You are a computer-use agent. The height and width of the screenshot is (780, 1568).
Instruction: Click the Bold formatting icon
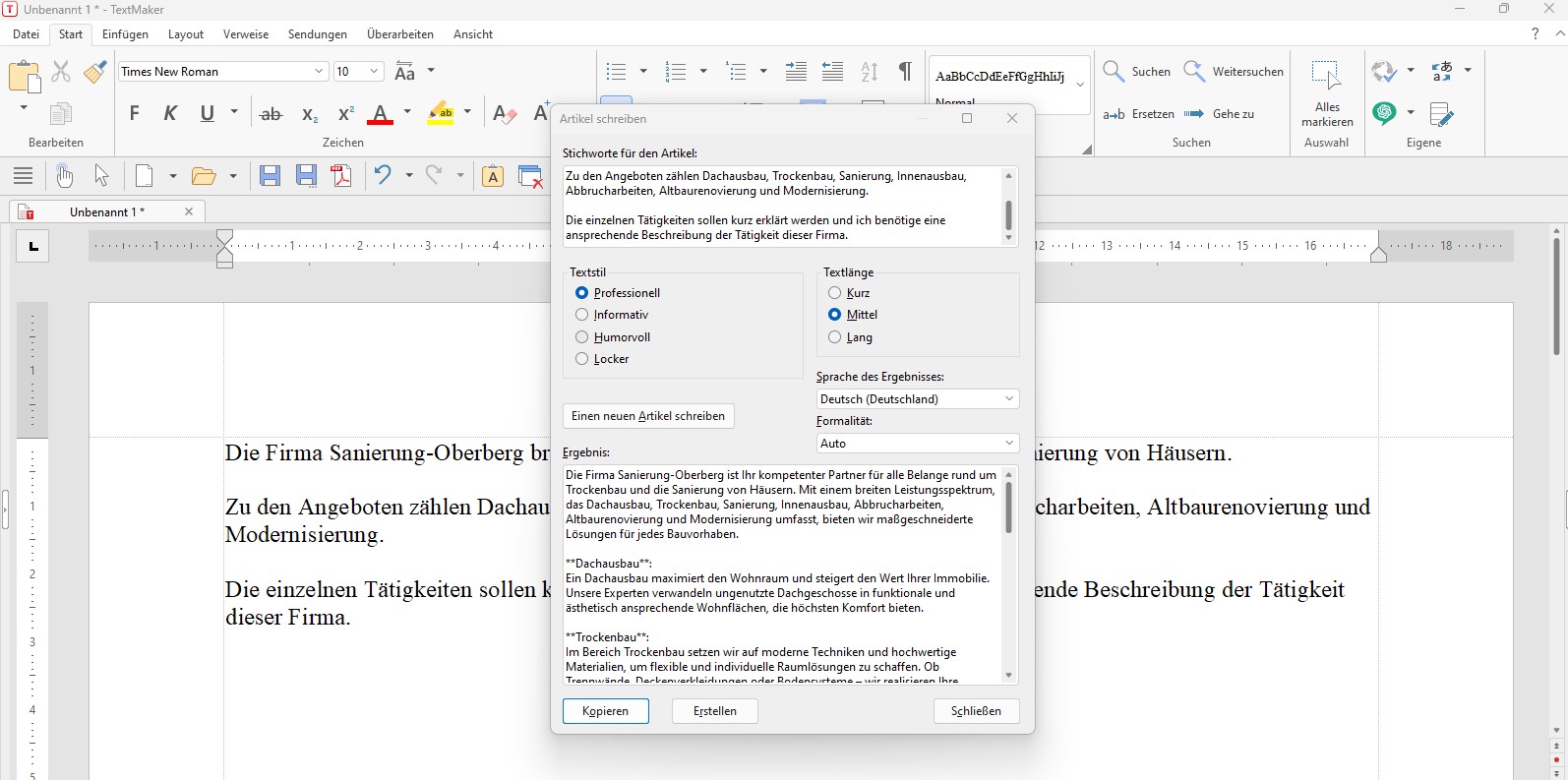click(135, 114)
